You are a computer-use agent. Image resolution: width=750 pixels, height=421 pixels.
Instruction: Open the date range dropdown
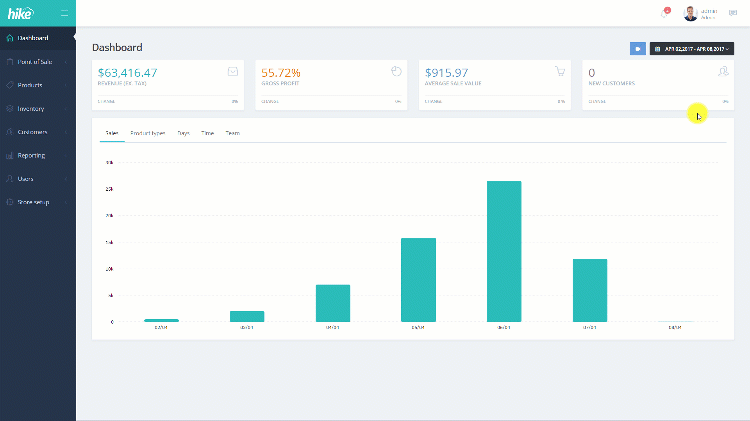click(692, 49)
